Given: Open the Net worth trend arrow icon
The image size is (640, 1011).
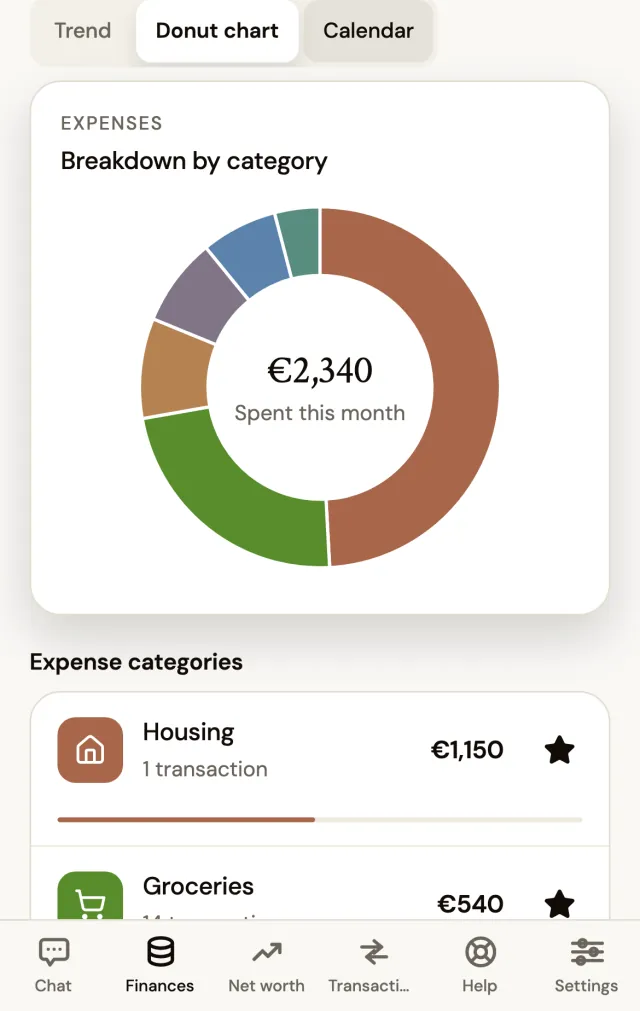Looking at the screenshot, I should [x=266, y=952].
